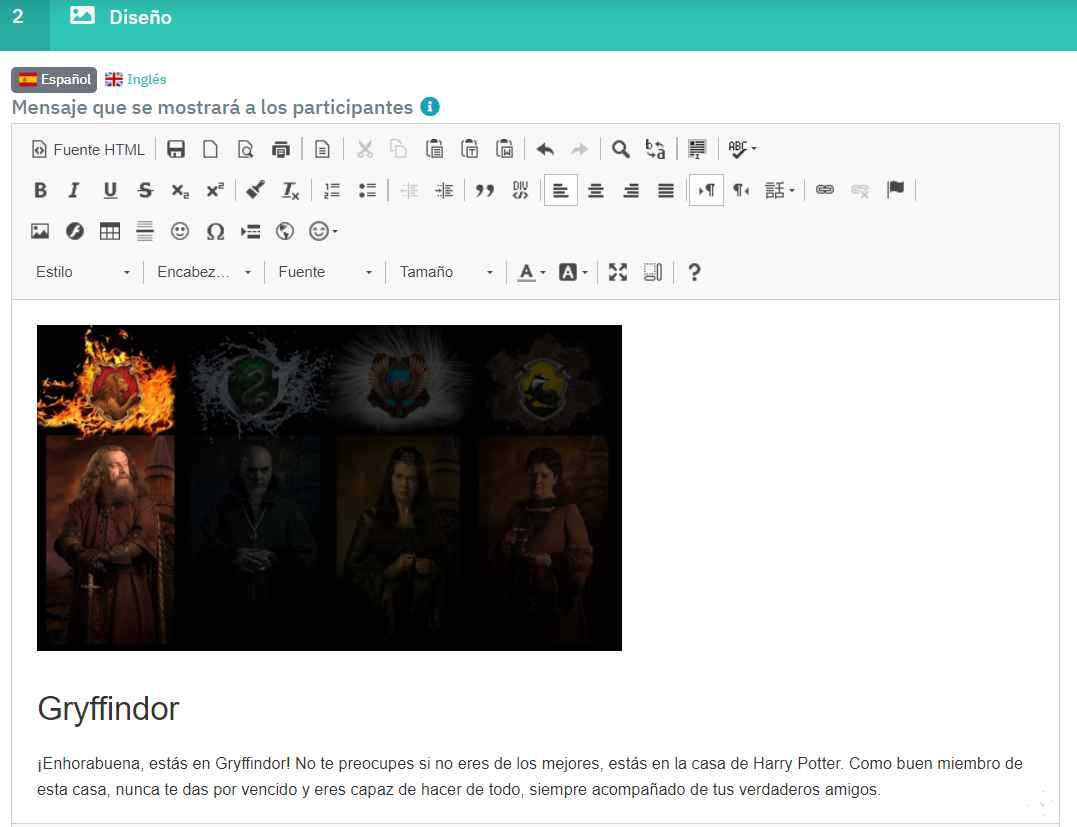
Task: Choose the background color
Action: pos(574,272)
